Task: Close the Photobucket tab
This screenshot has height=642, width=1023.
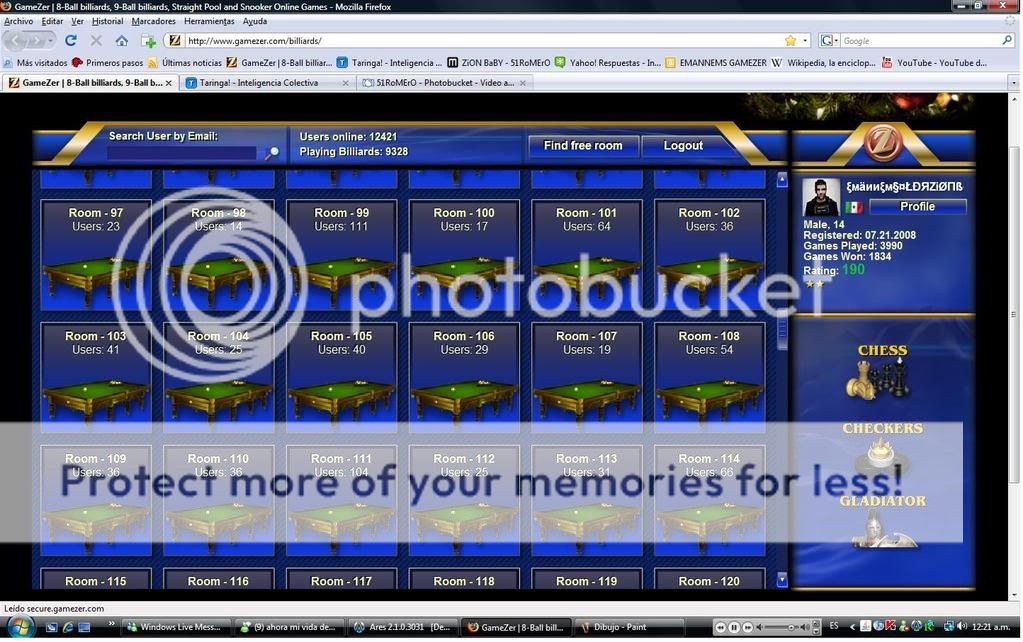Action: (x=523, y=83)
